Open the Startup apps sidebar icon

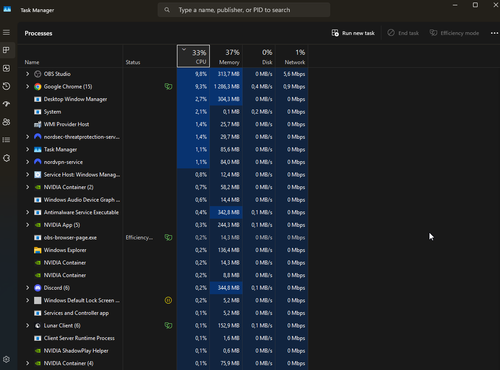6,104
